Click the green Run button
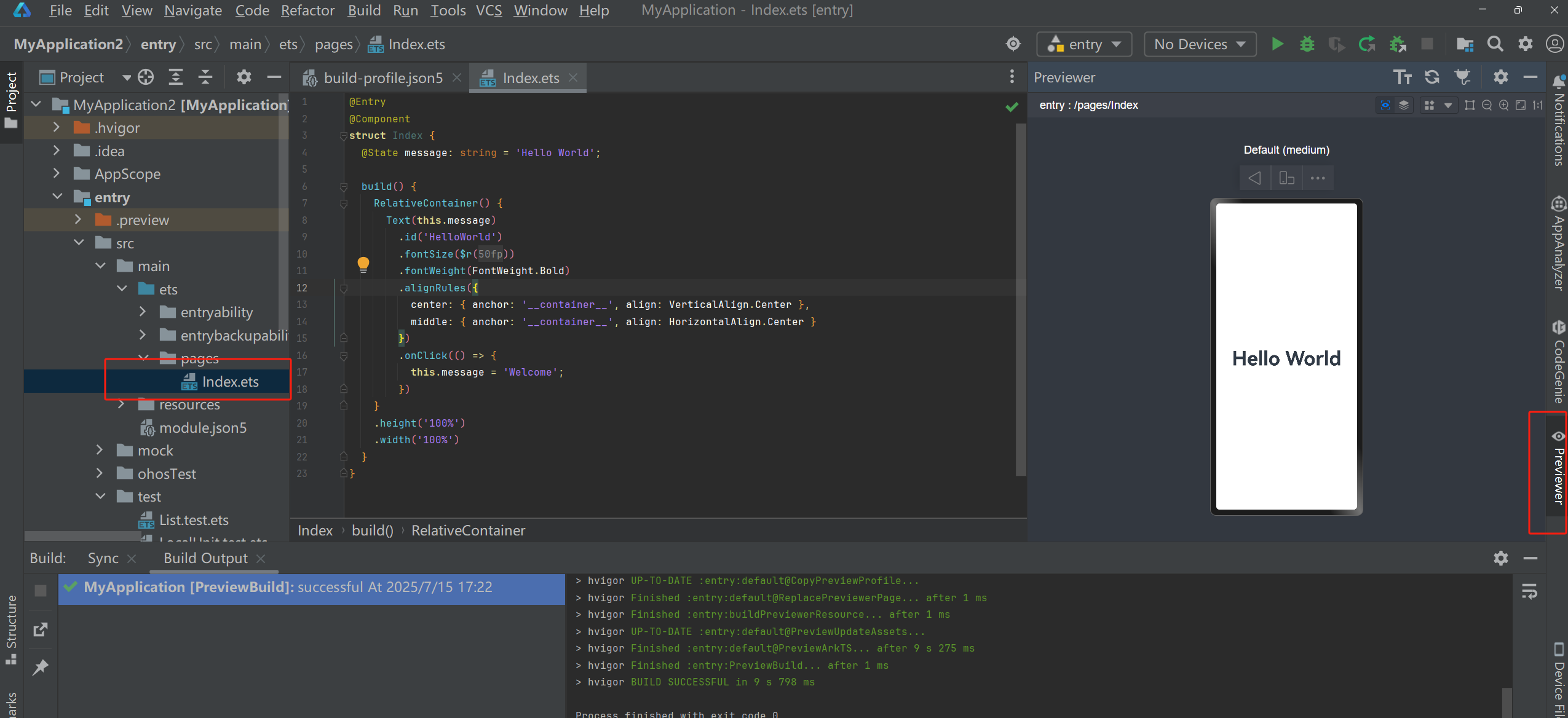 [x=1277, y=44]
